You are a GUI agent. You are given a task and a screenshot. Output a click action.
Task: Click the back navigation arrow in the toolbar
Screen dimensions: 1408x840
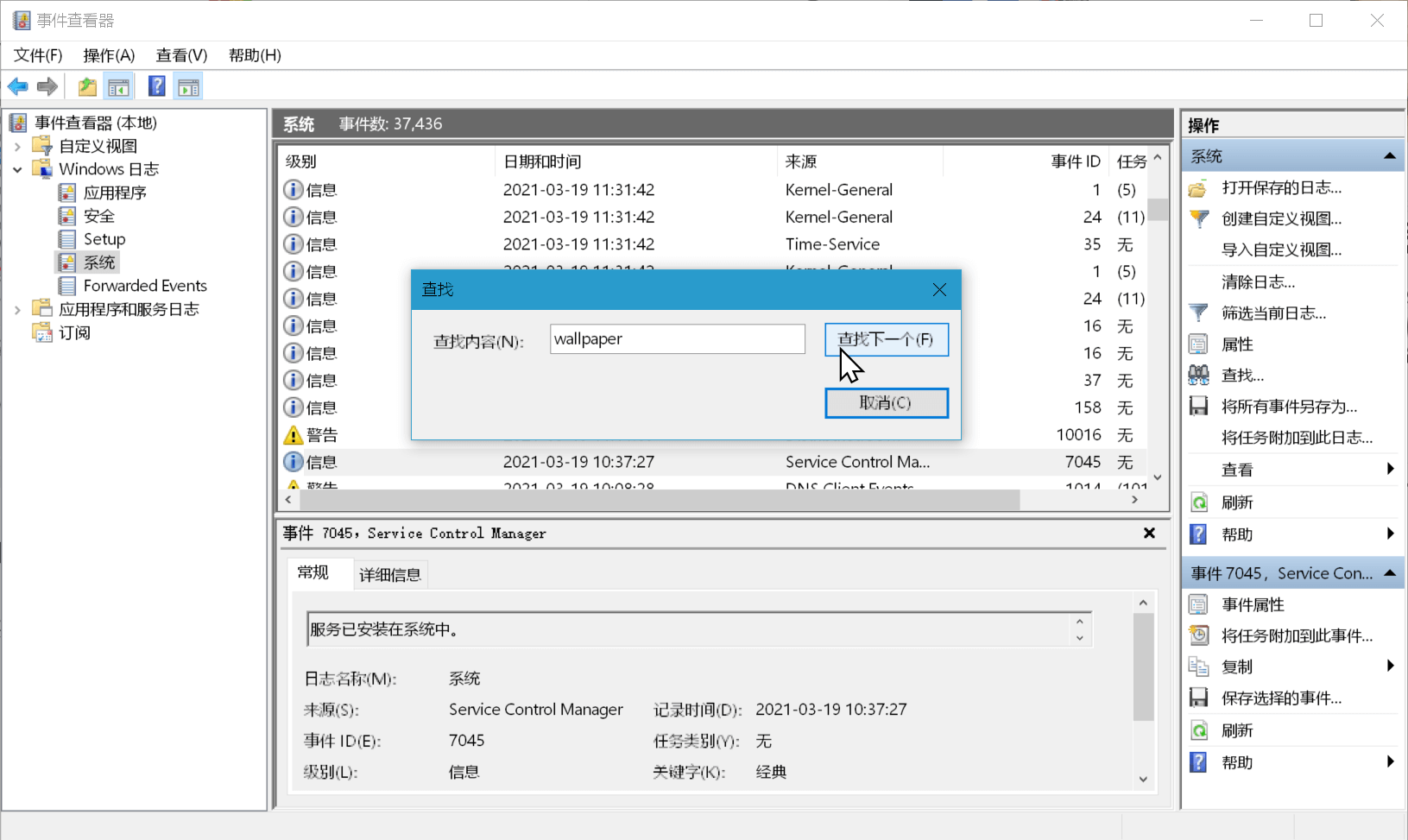[17, 85]
